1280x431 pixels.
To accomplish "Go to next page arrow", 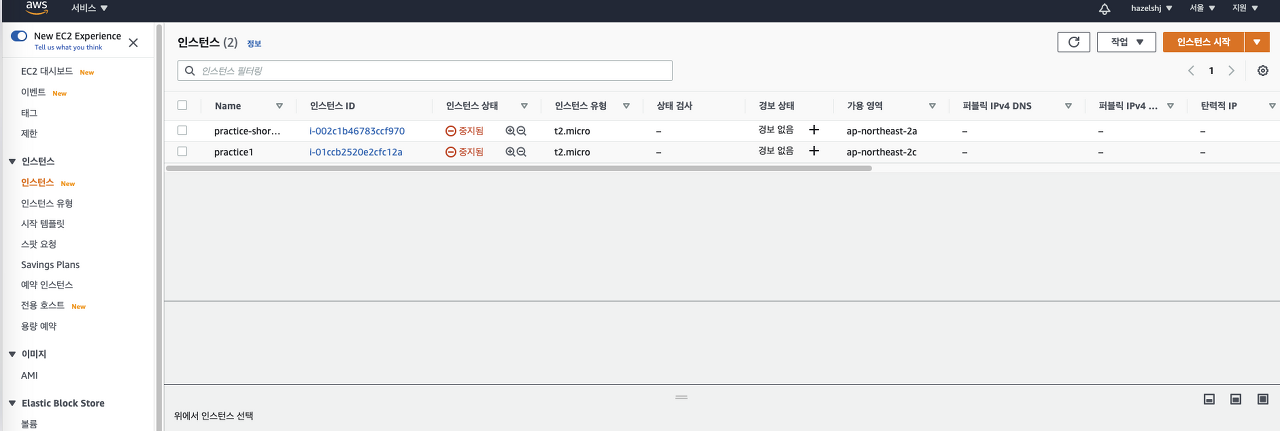I will [1231, 71].
